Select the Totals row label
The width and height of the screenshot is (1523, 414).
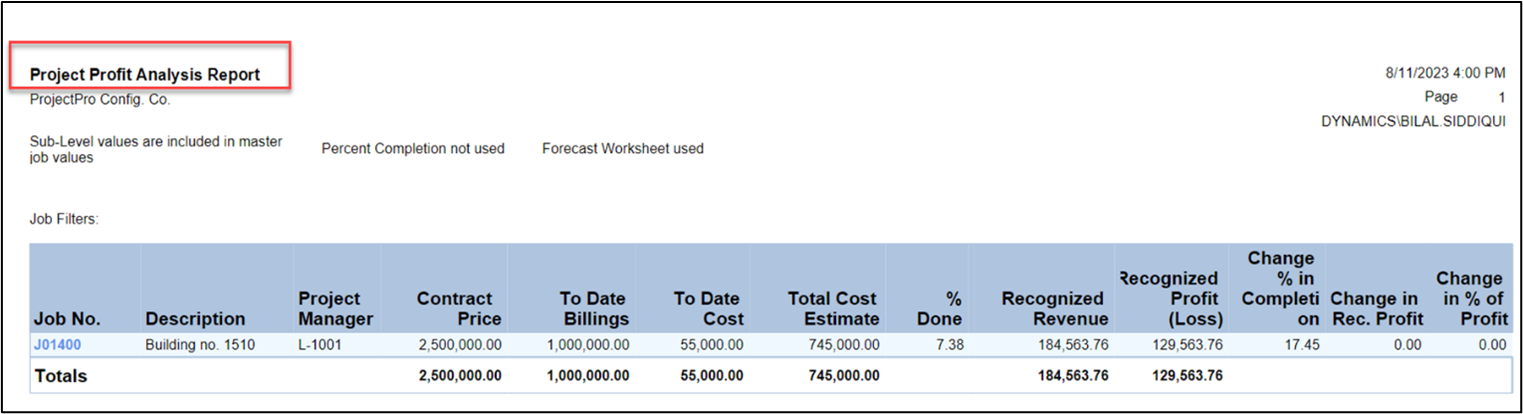[x=61, y=376]
